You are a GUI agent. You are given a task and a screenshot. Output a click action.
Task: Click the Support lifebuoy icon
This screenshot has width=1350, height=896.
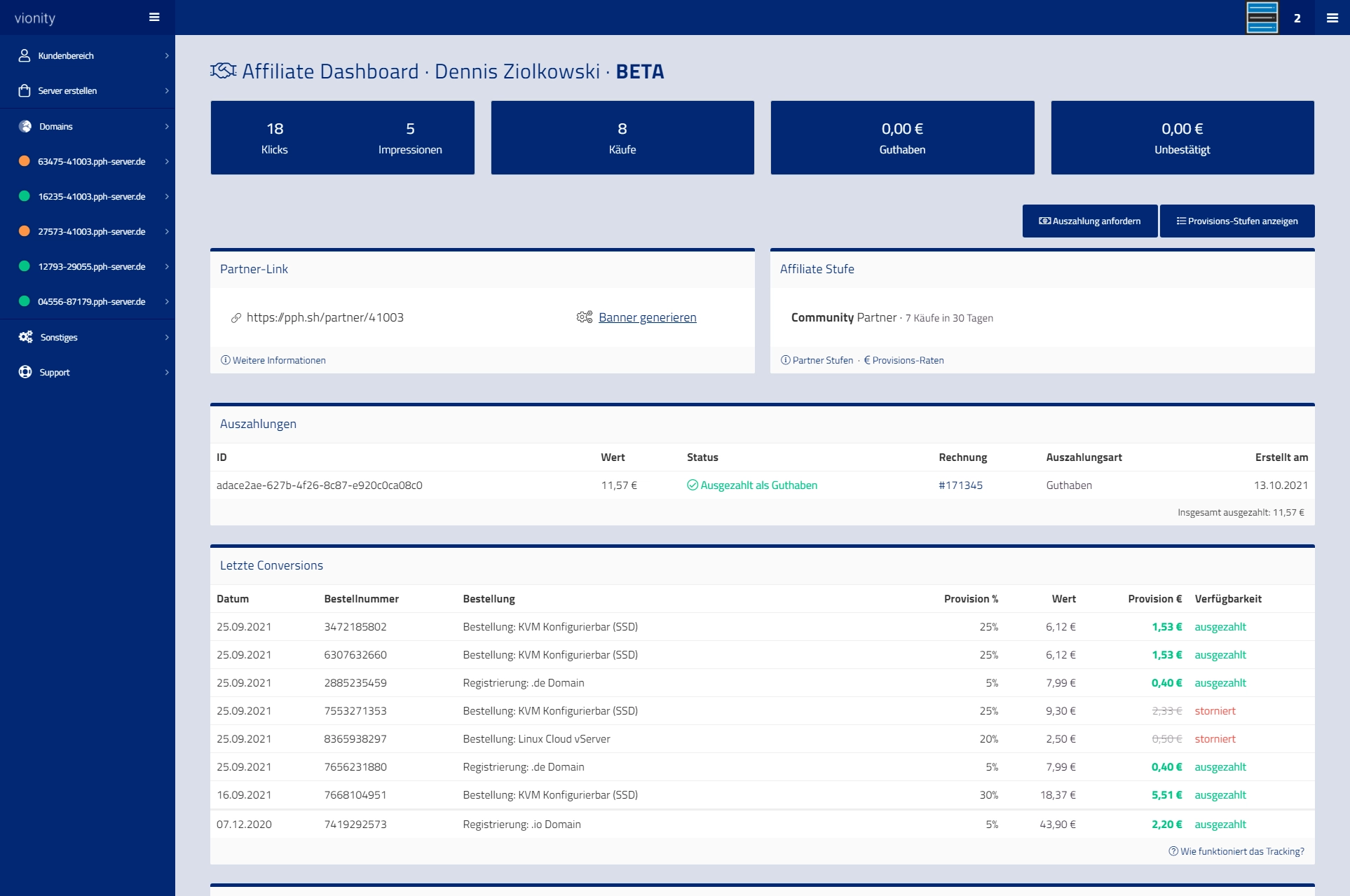coord(25,372)
